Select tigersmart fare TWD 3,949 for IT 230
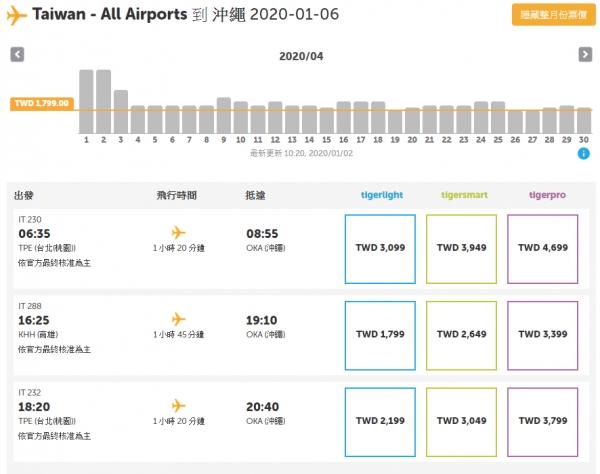This screenshot has width=600, height=474. pos(461,249)
